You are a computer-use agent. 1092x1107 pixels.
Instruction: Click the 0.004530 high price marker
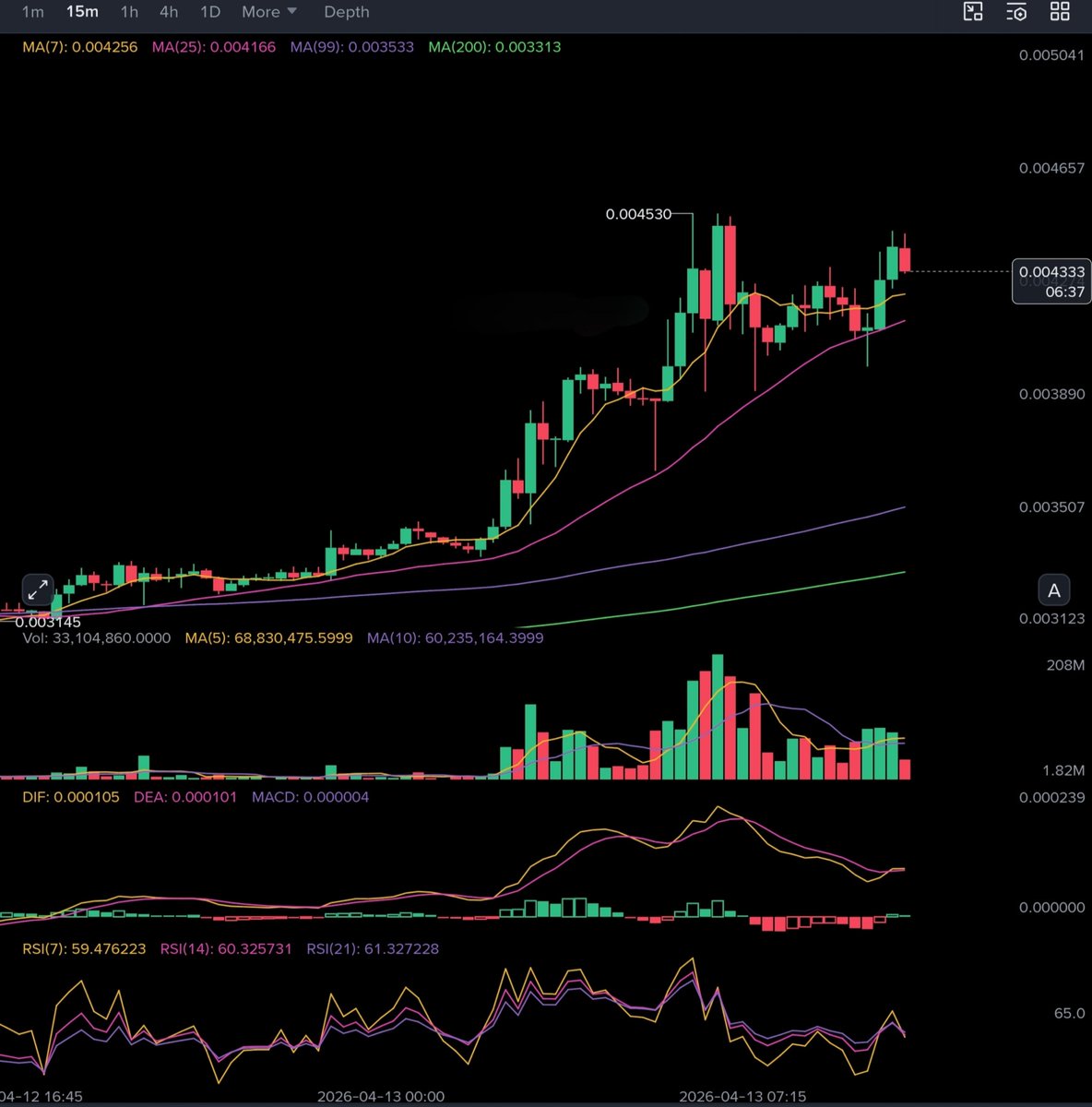[638, 214]
